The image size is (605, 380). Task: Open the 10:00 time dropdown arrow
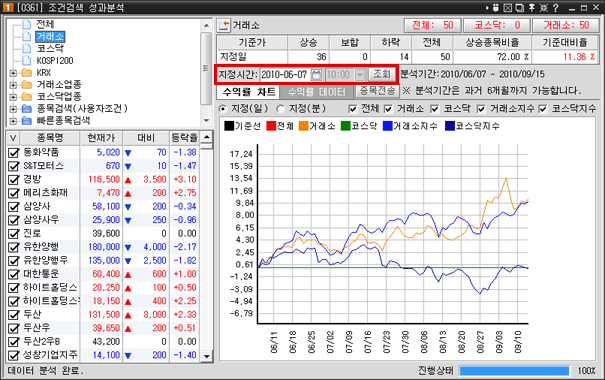(360, 74)
